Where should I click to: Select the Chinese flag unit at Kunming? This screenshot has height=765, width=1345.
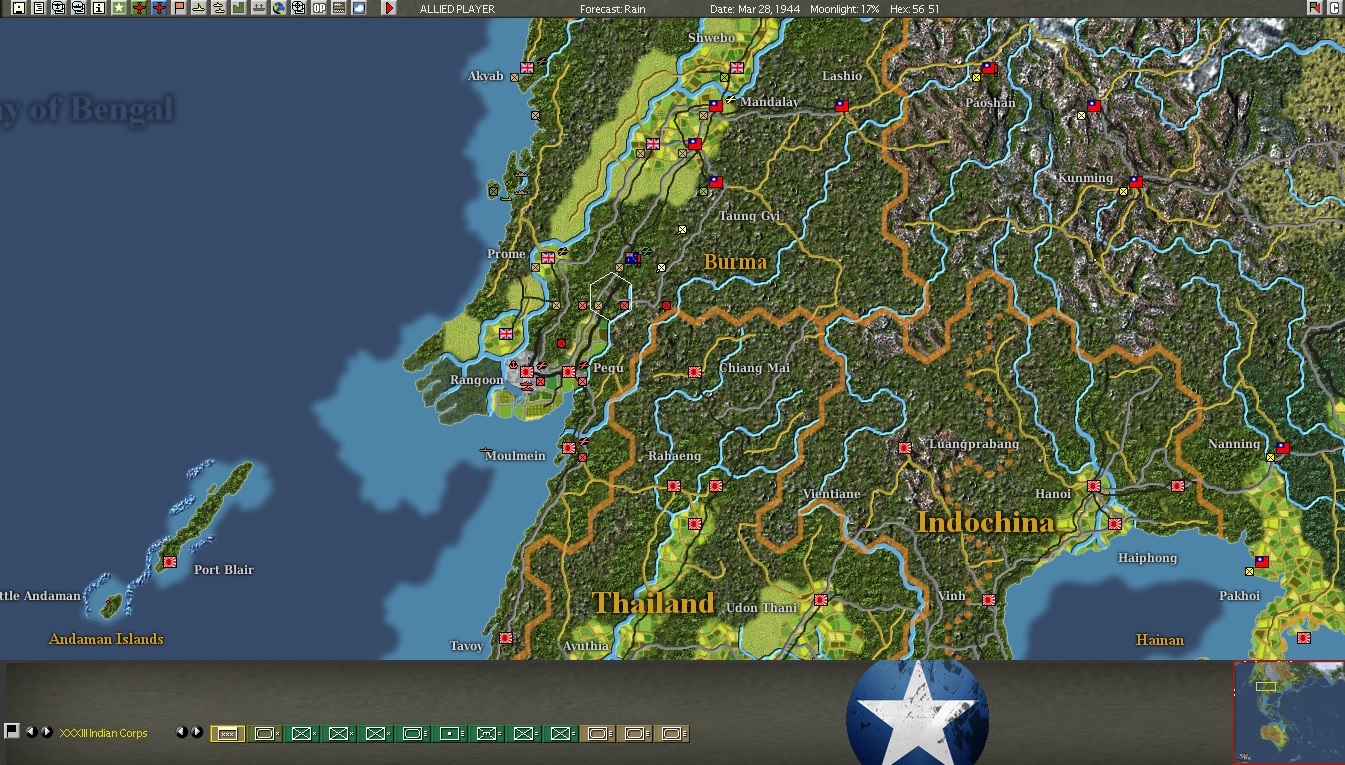(1135, 182)
